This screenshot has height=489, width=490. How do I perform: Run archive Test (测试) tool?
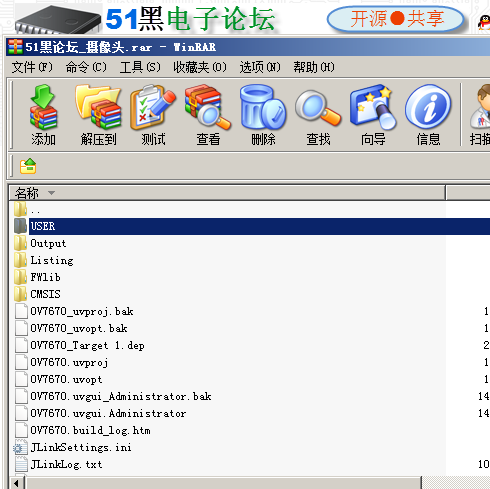click(x=153, y=114)
